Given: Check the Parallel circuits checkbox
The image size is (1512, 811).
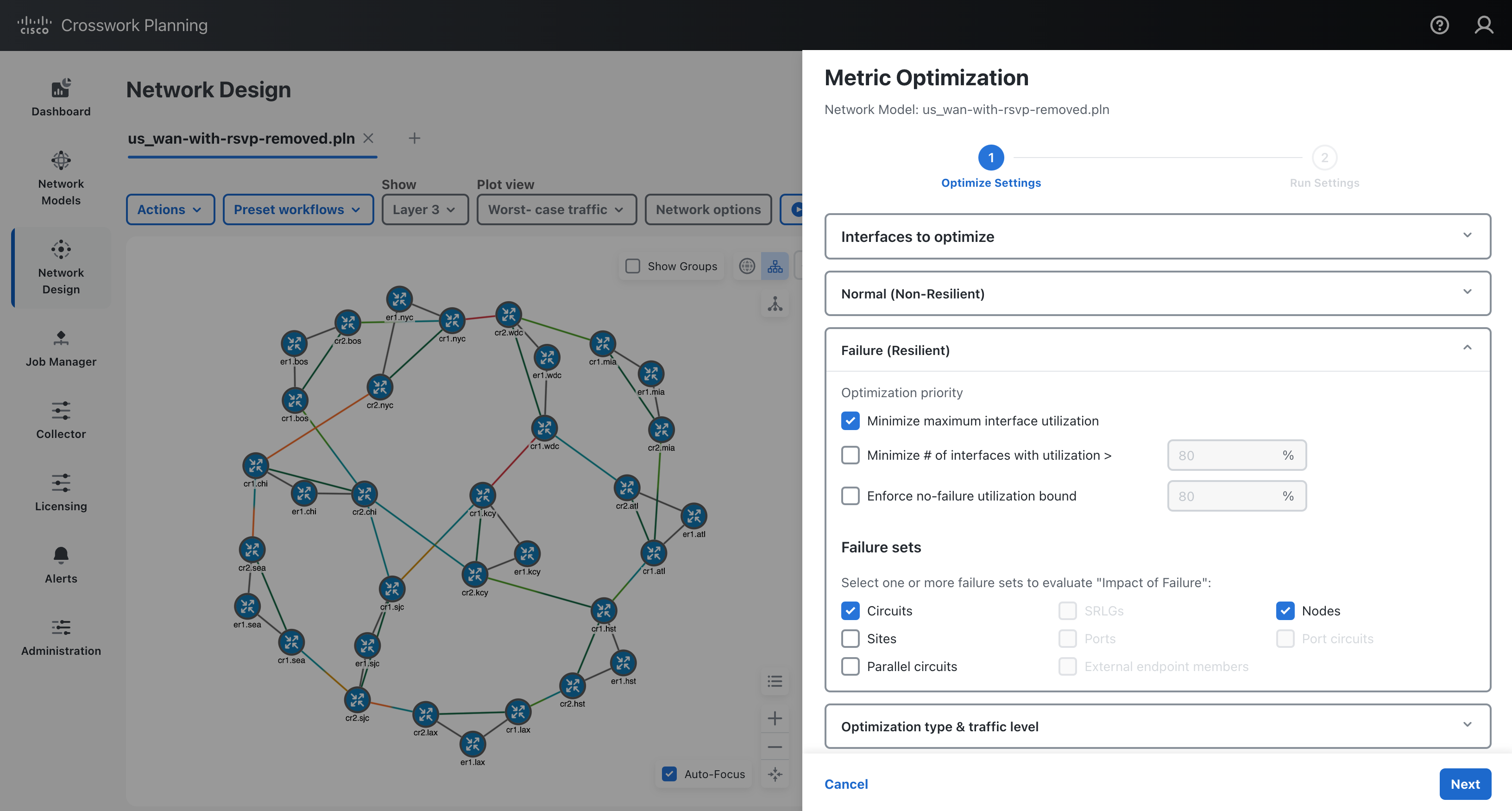Looking at the screenshot, I should tap(850, 666).
